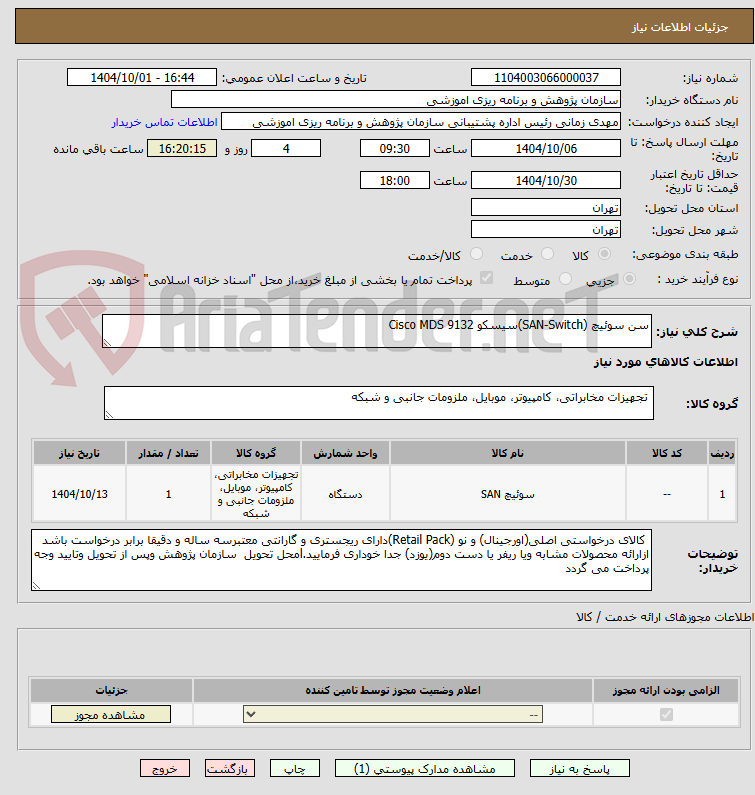Click the delivery province field تهران

tap(546, 207)
